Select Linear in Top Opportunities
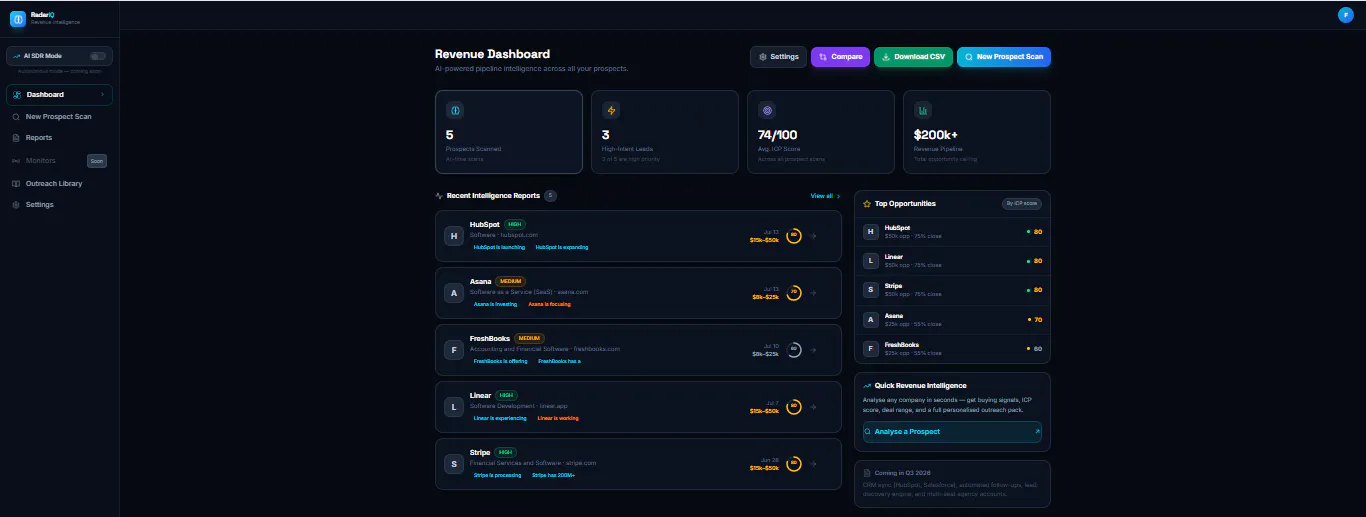This screenshot has width=1366, height=517. (952, 260)
